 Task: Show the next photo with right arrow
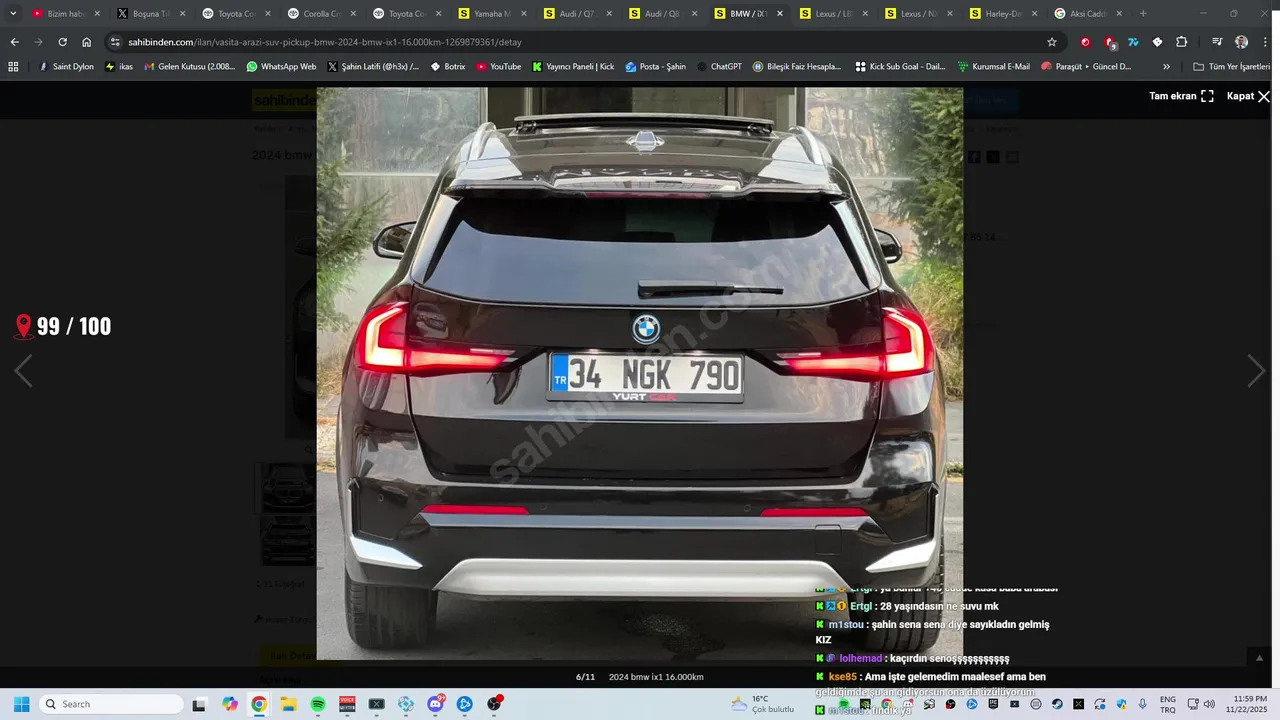1256,371
